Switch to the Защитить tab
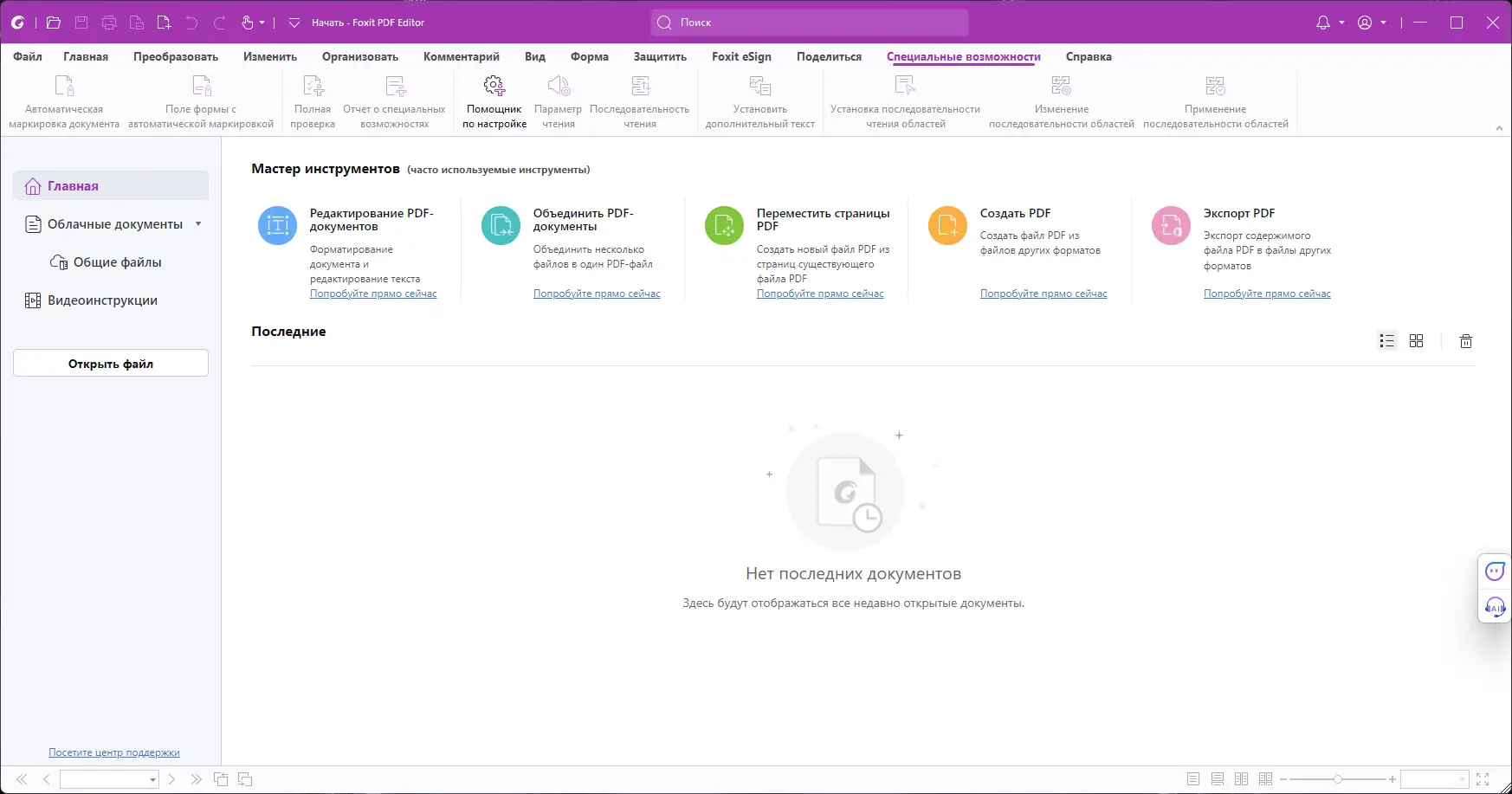 pyautogui.click(x=660, y=56)
